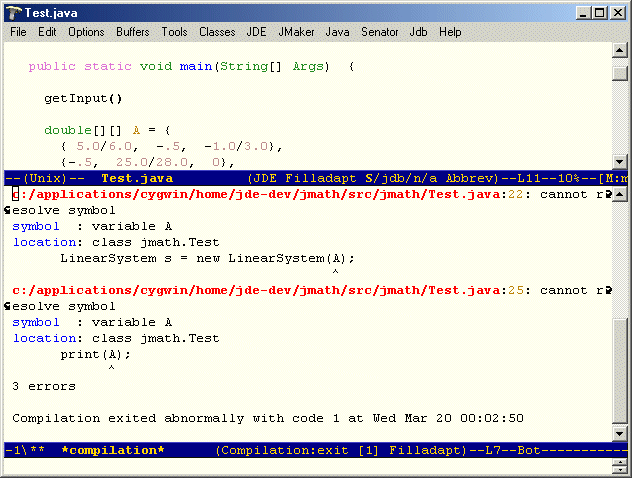Open the Buffers menu

pyautogui.click(x=133, y=32)
